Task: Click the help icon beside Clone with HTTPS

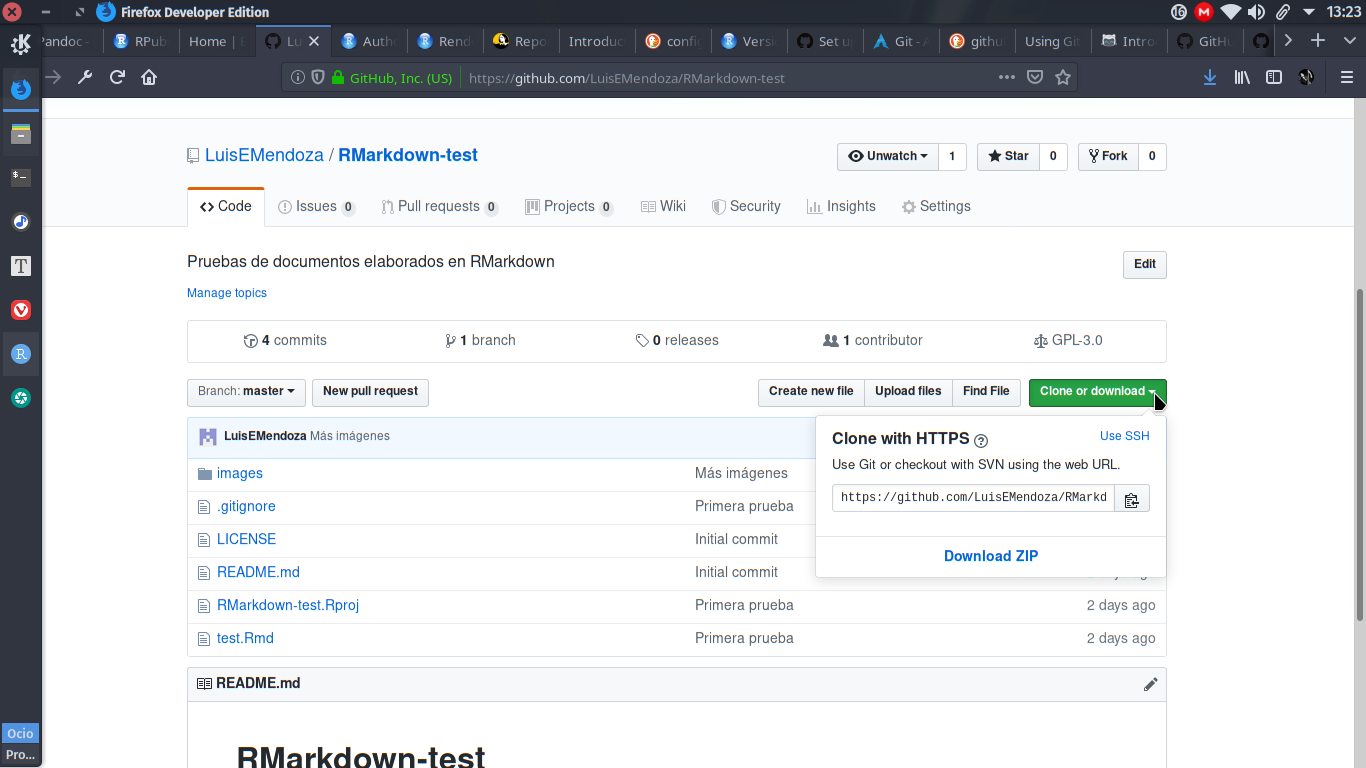Action: pyautogui.click(x=981, y=440)
